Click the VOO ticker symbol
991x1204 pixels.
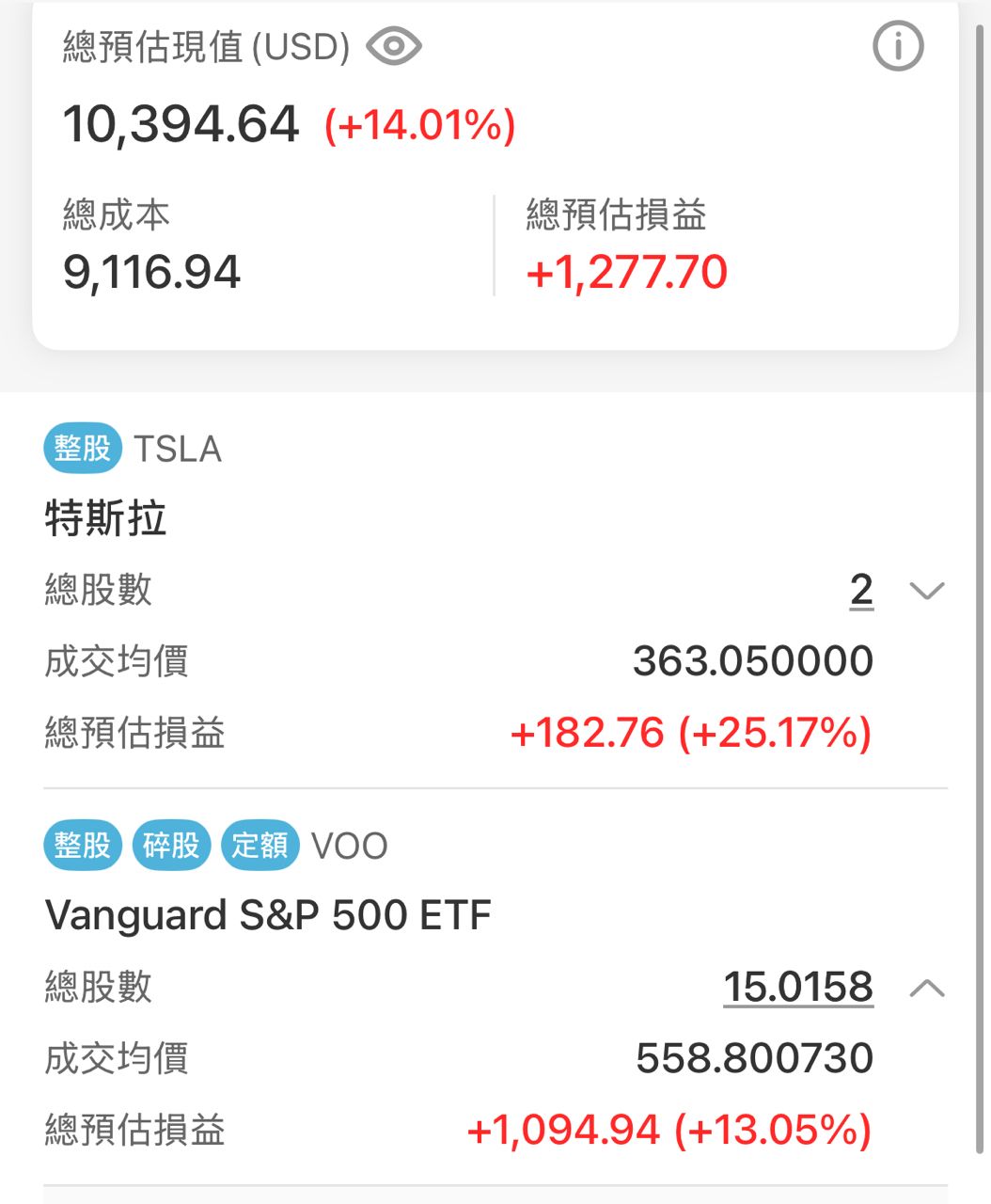pyautogui.click(x=350, y=847)
